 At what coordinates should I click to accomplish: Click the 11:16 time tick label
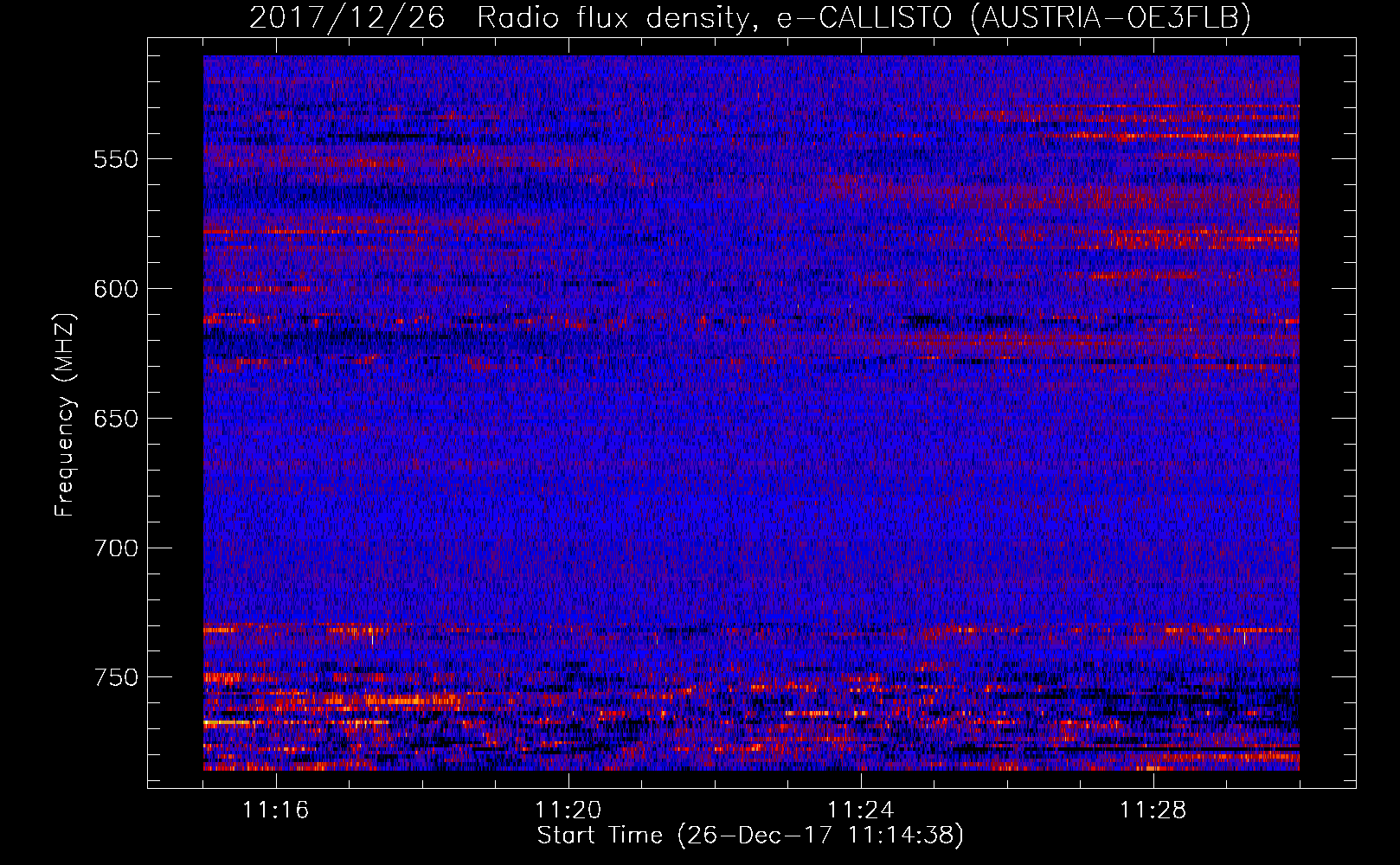[275, 811]
